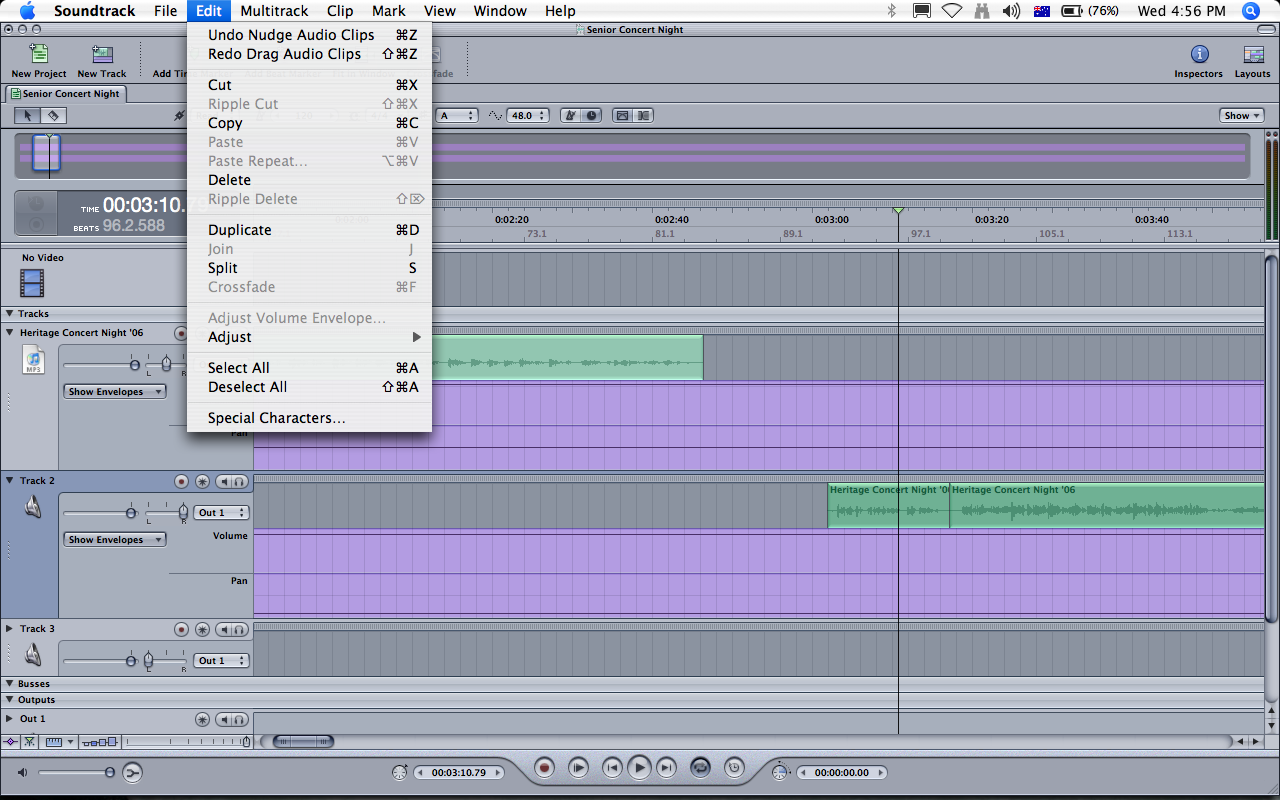The image size is (1280, 800).
Task: Click the green playhead marker in the ruler
Action: (898, 211)
